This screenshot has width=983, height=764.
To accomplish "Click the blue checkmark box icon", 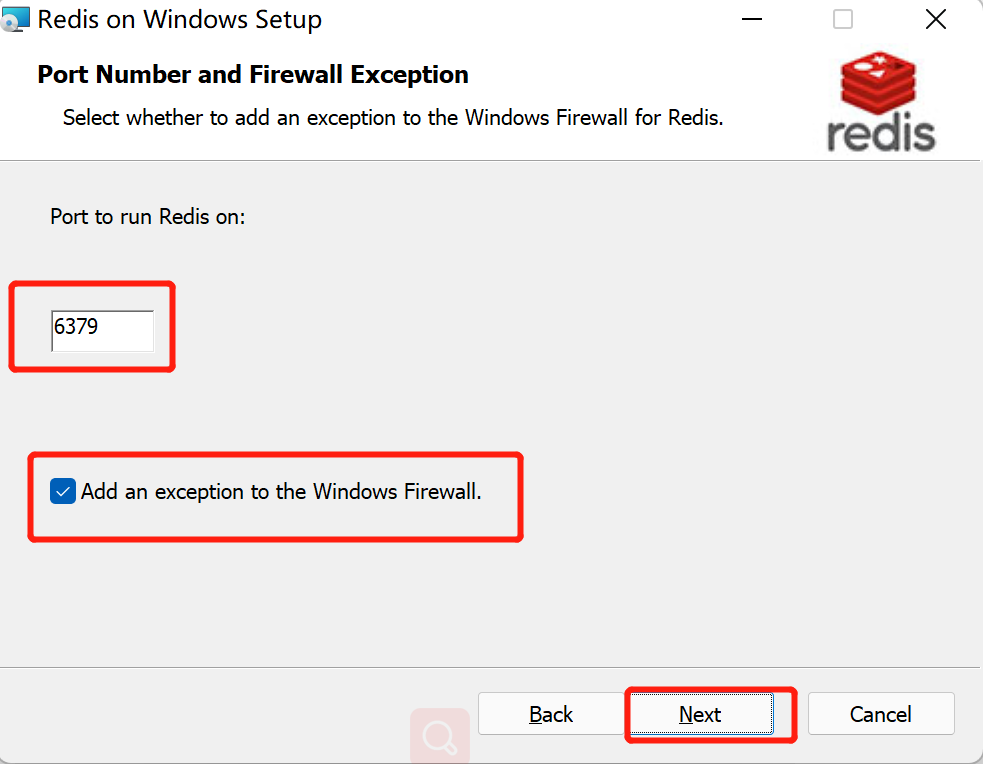I will click(x=63, y=491).
